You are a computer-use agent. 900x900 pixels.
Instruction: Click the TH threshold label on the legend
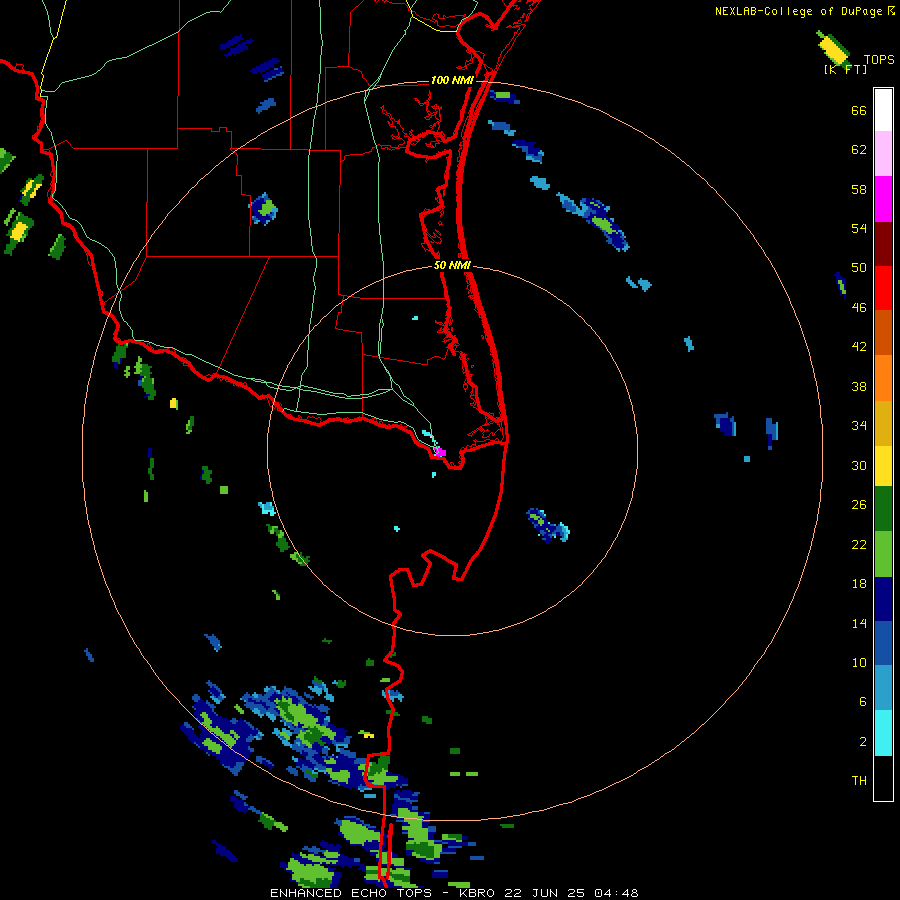click(x=859, y=781)
